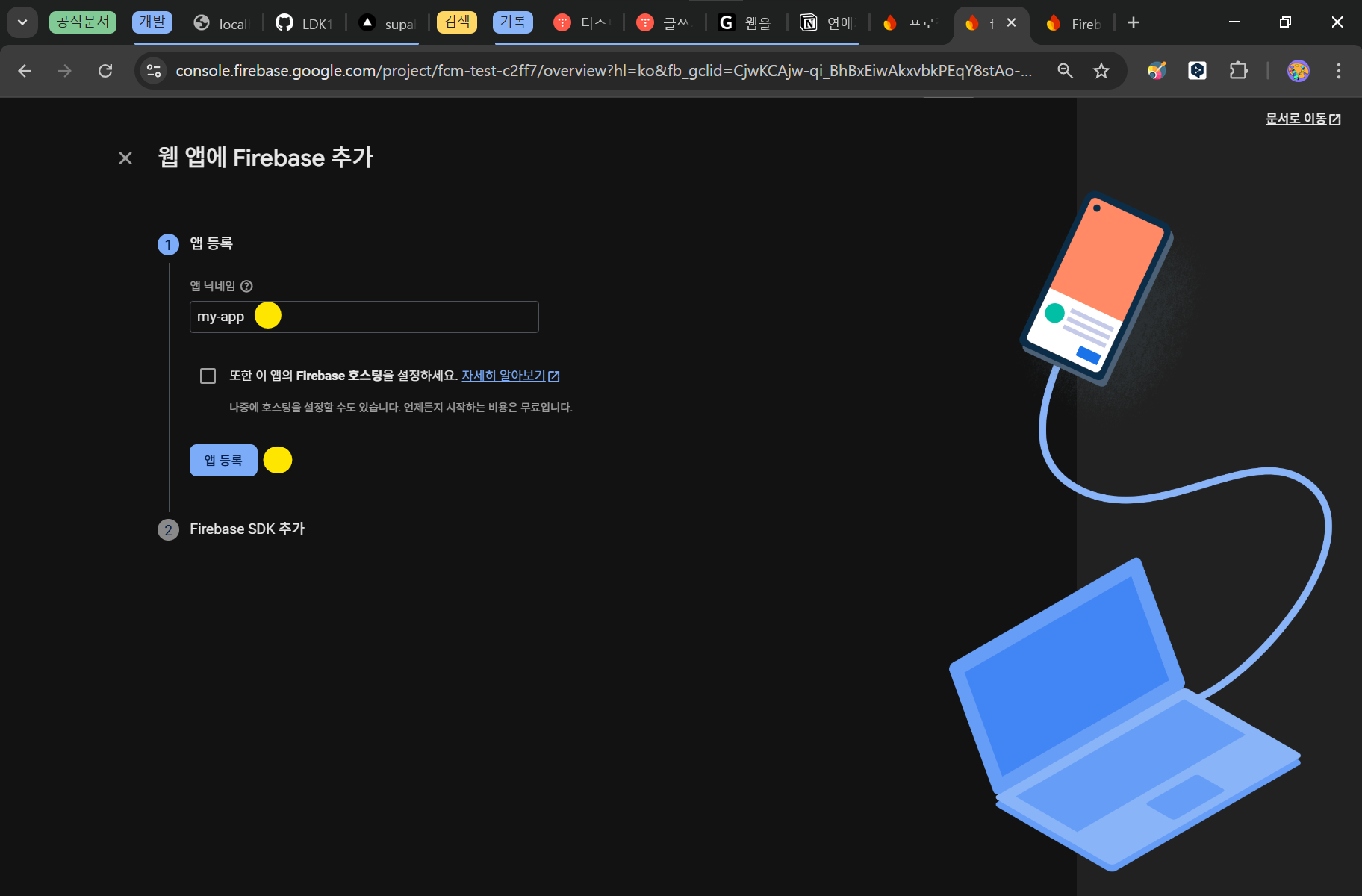1362x896 pixels.
Task: Click the 앱 등록 button
Action: click(x=223, y=460)
